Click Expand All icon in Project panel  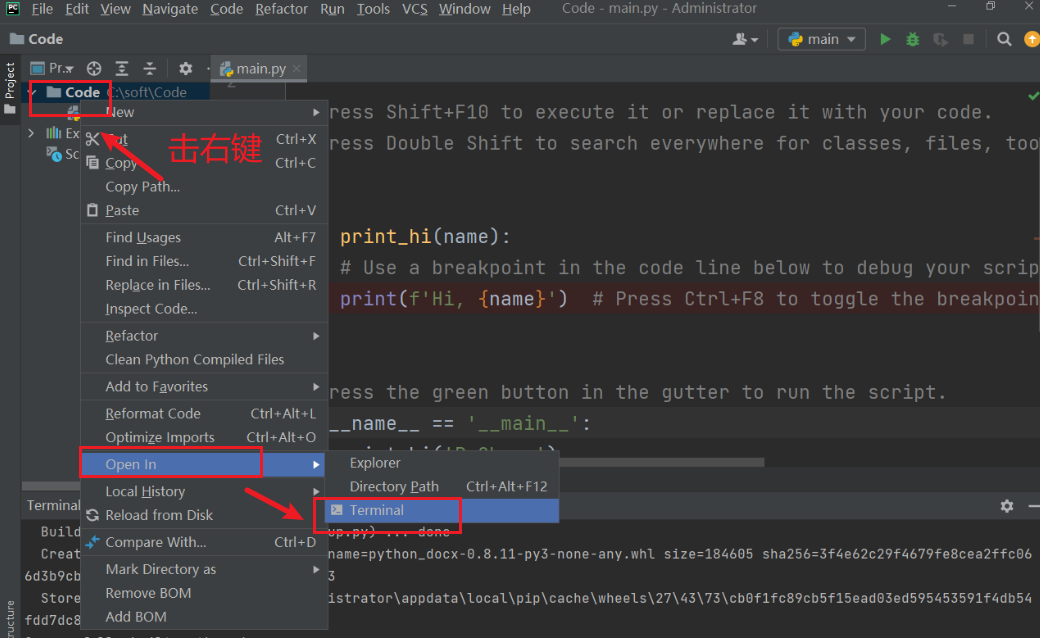tap(121, 68)
